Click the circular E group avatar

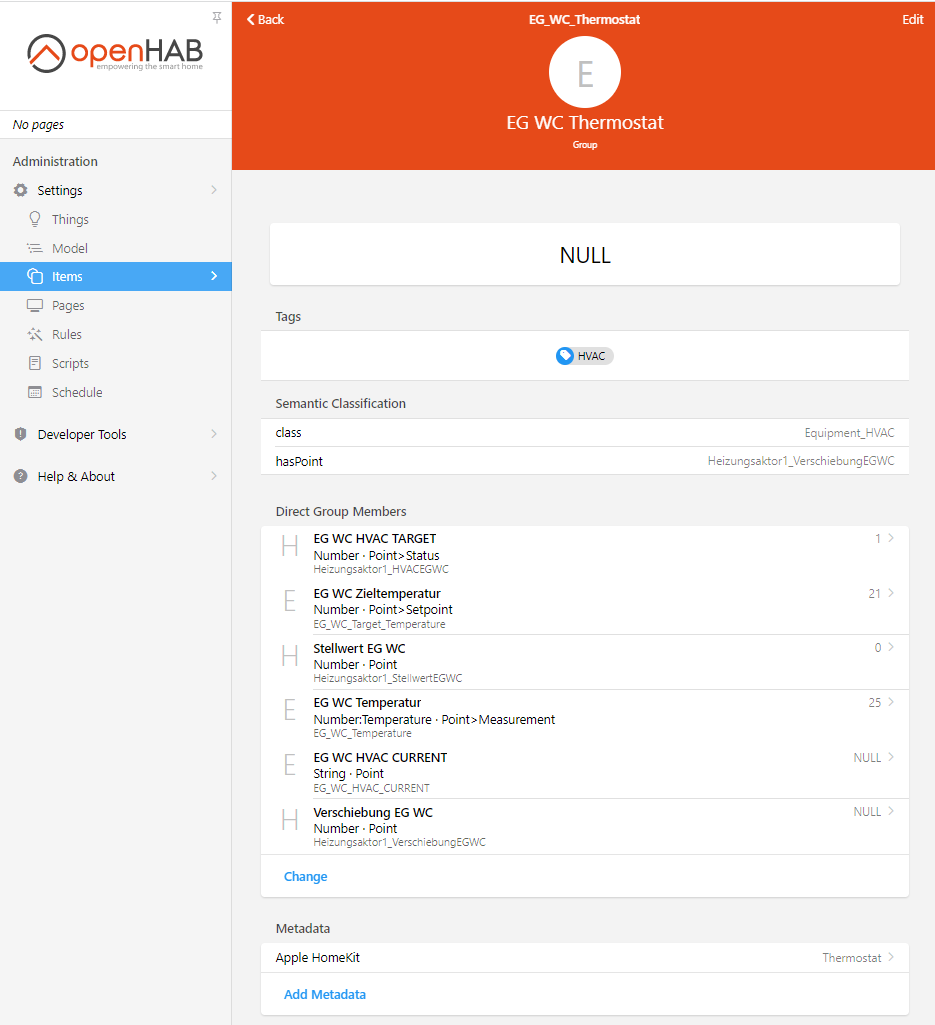pyautogui.click(x=584, y=71)
